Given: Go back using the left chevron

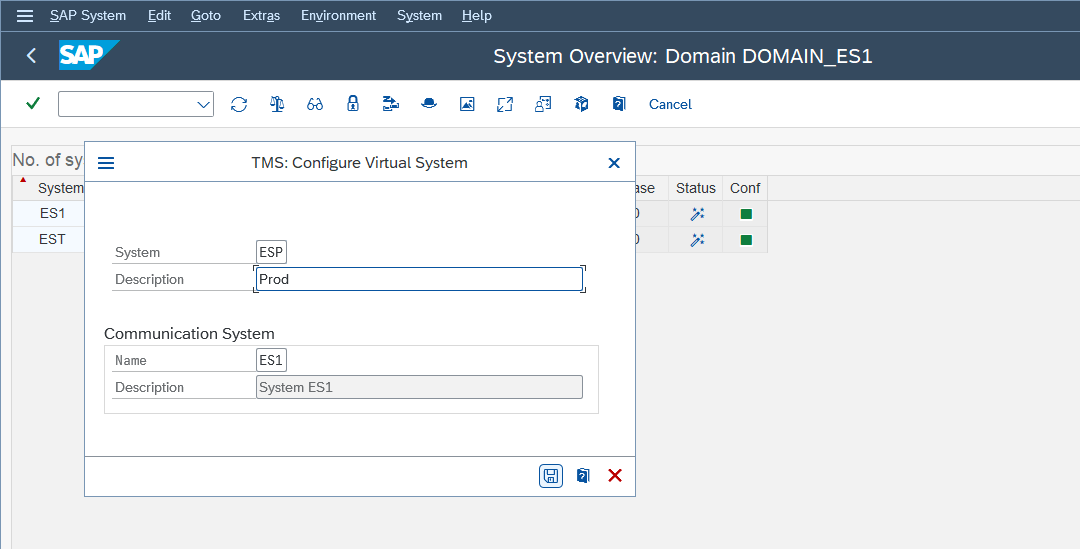Looking at the screenshot, I should coord(31,55).
